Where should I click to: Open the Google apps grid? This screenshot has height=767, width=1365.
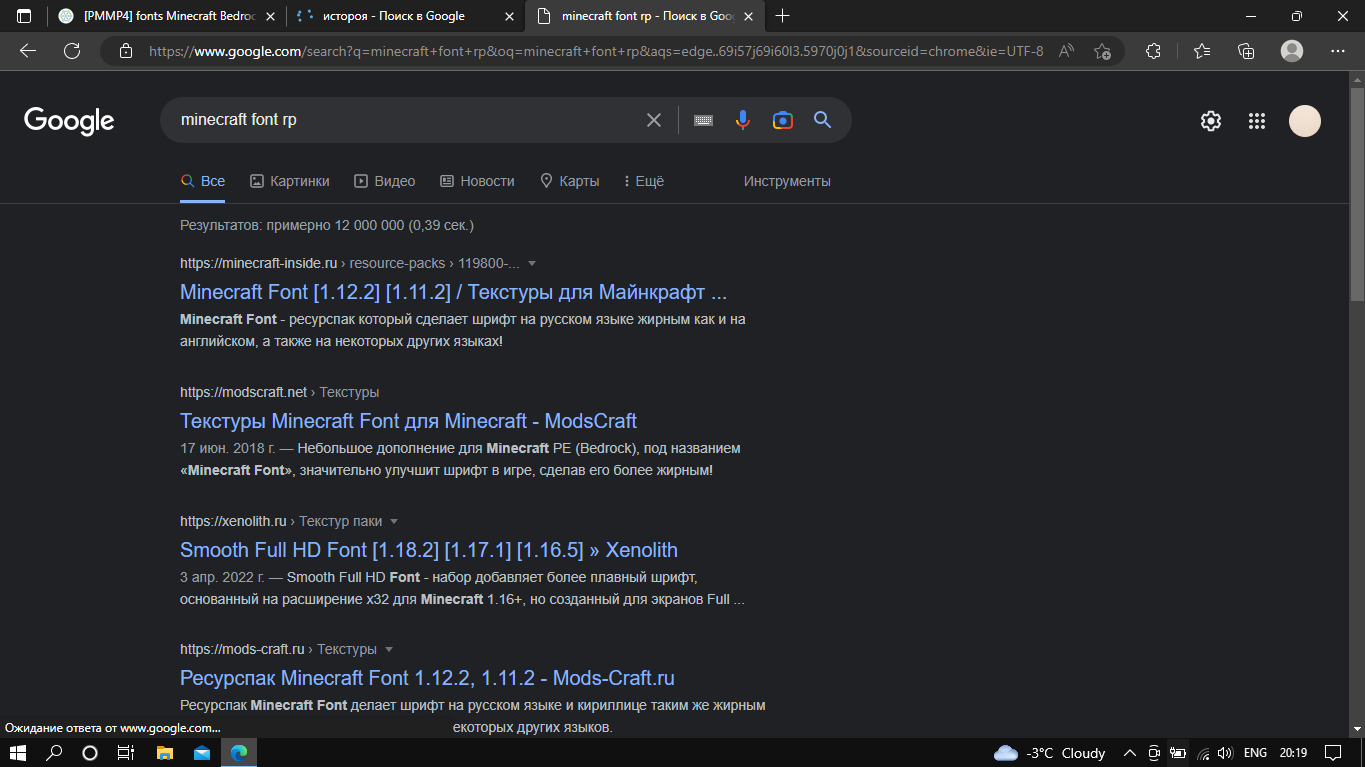click(1257, 121)
